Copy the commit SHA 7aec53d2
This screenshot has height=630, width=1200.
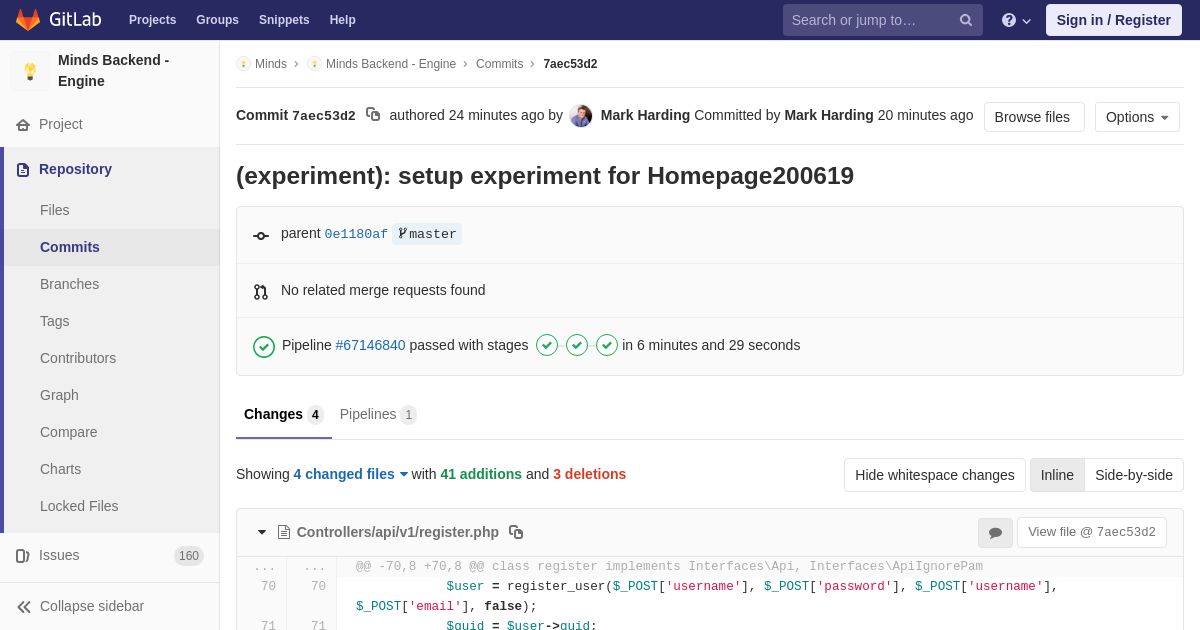tap(373, 115)
